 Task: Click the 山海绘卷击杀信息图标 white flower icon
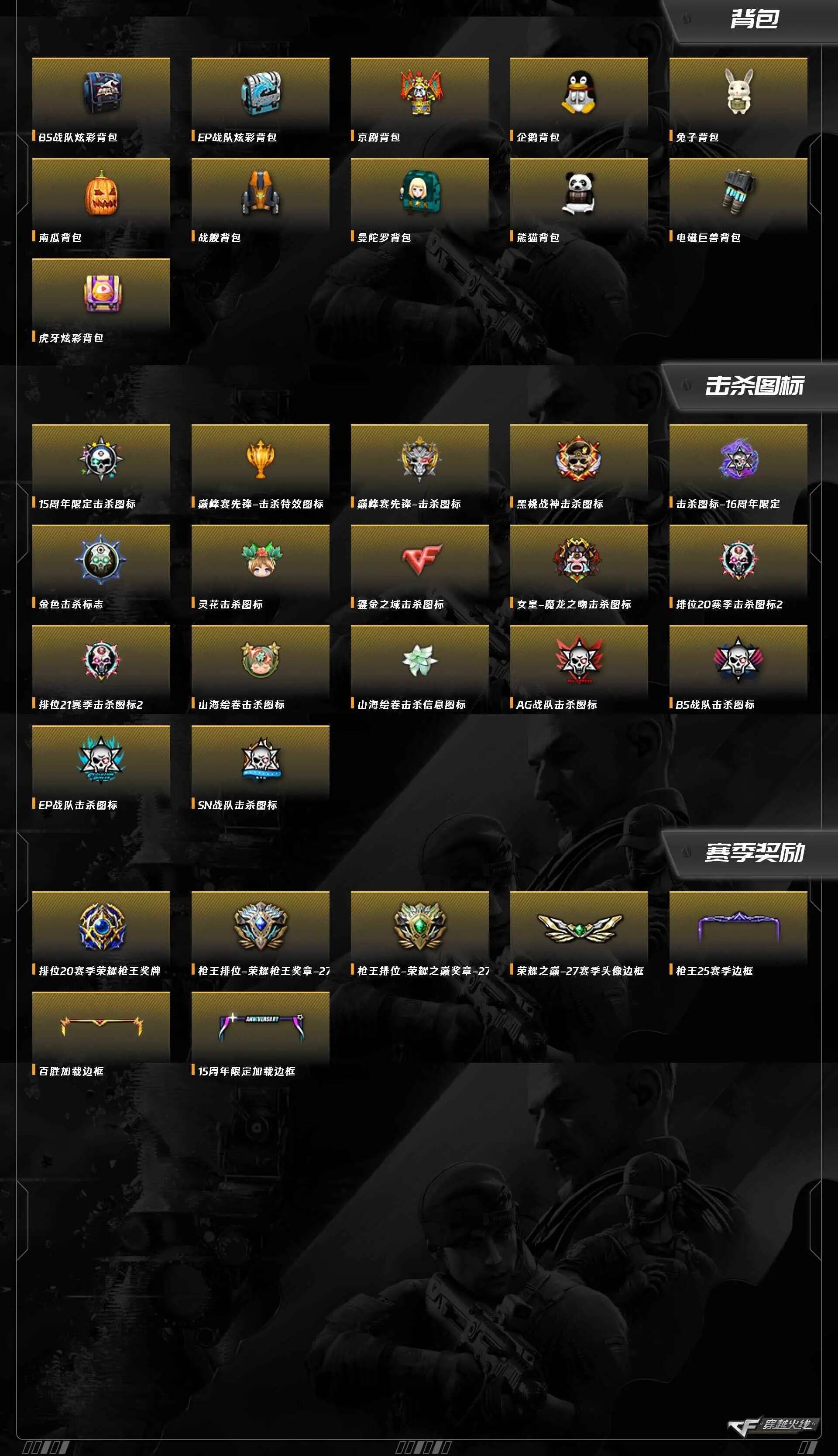coord(419,660)
